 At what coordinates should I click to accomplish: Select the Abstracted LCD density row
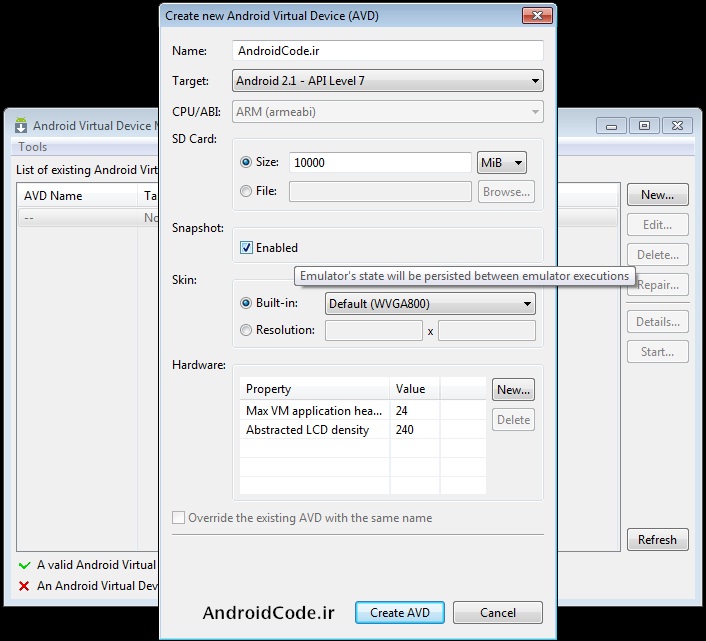(x=308, y=430)
